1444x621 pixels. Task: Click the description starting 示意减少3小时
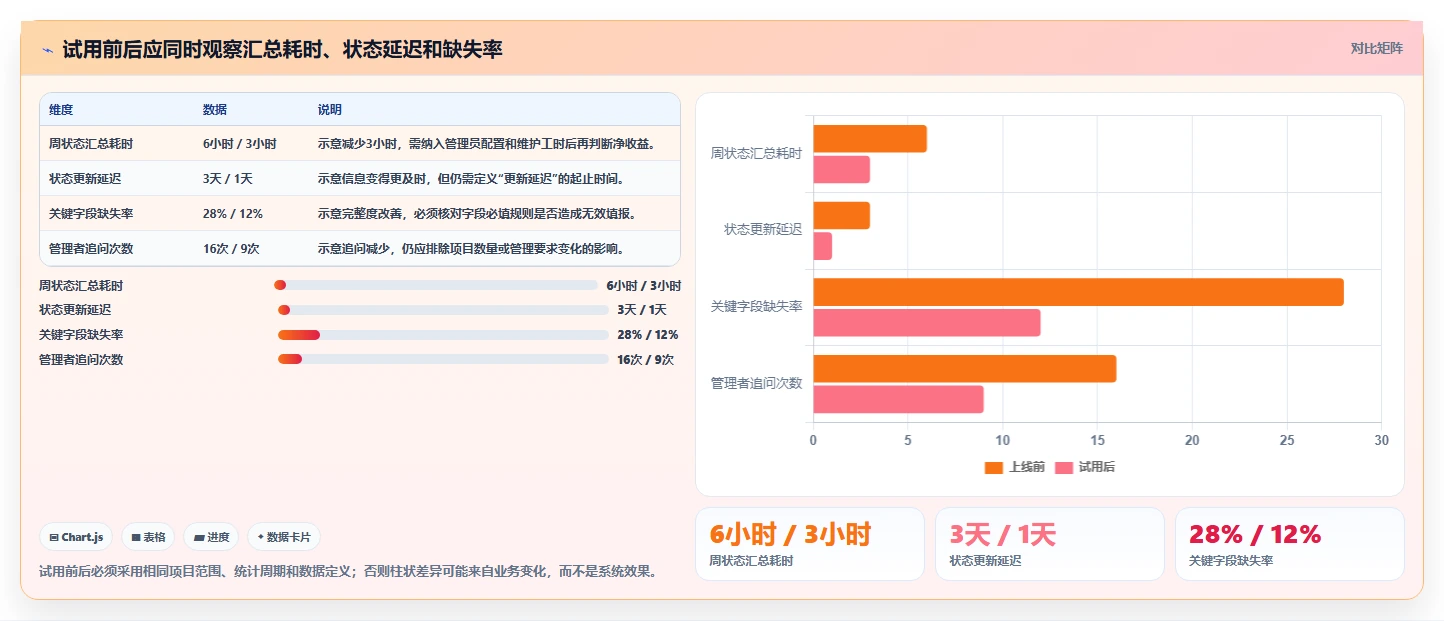487,144
